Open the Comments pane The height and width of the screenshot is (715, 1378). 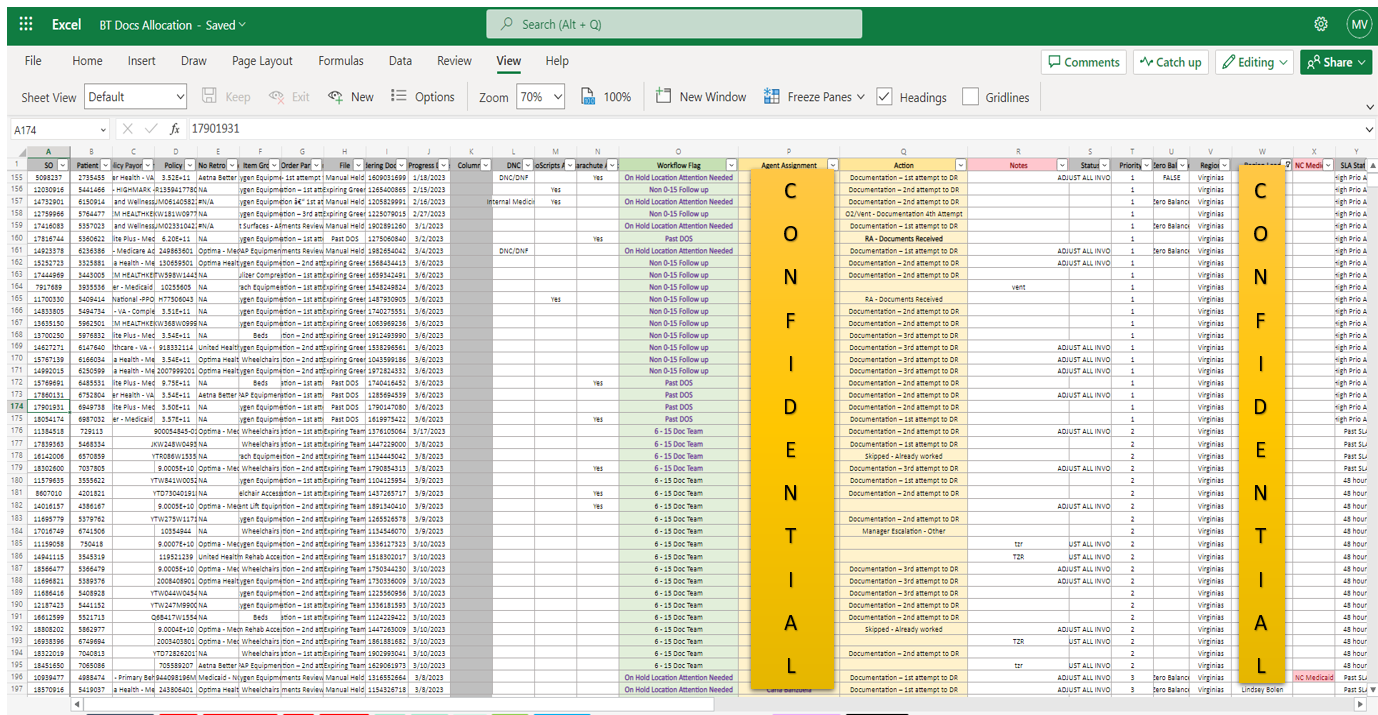(x=1083, y=62)
